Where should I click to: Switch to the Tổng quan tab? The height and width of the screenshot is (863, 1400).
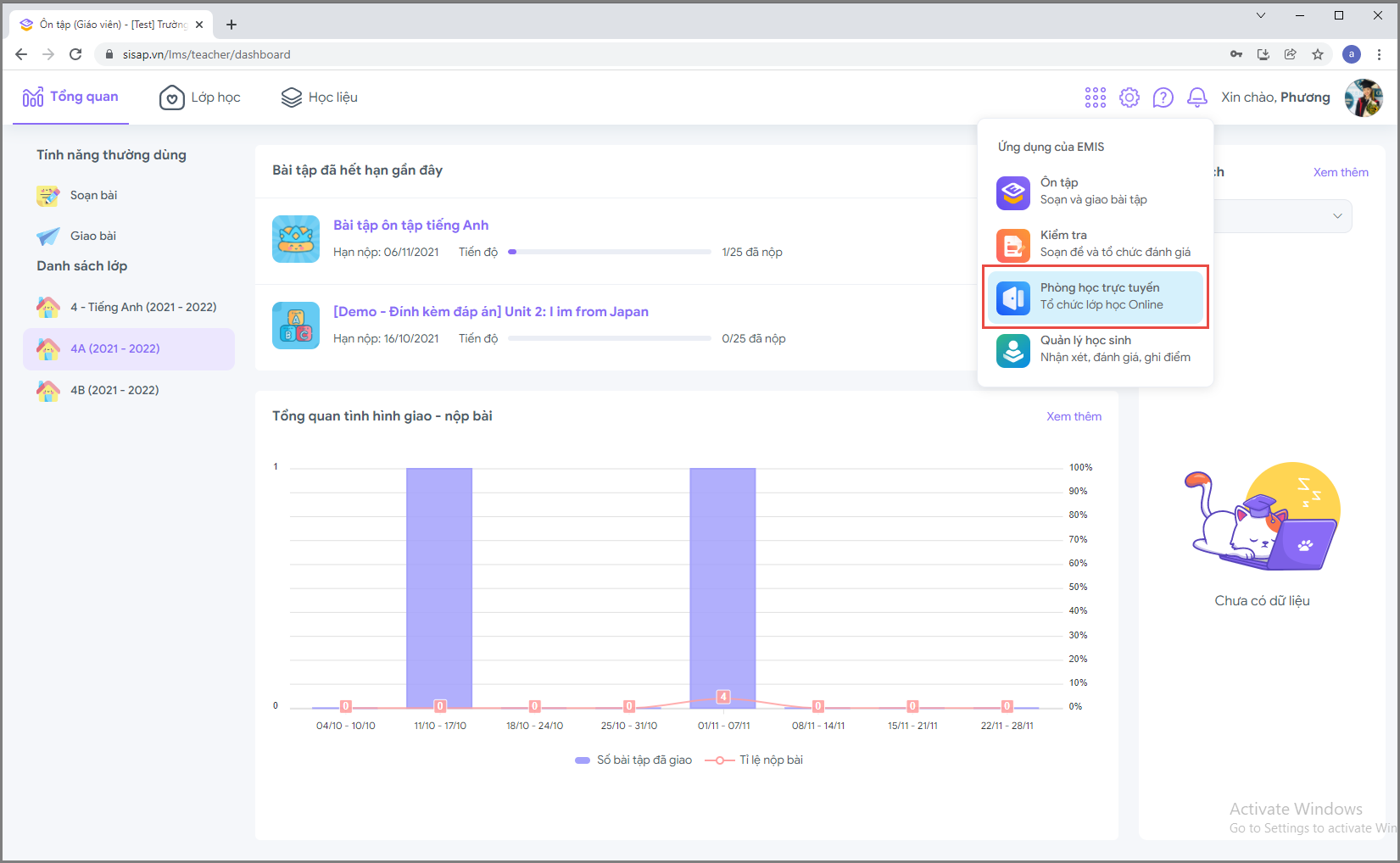tap(70, 97)
